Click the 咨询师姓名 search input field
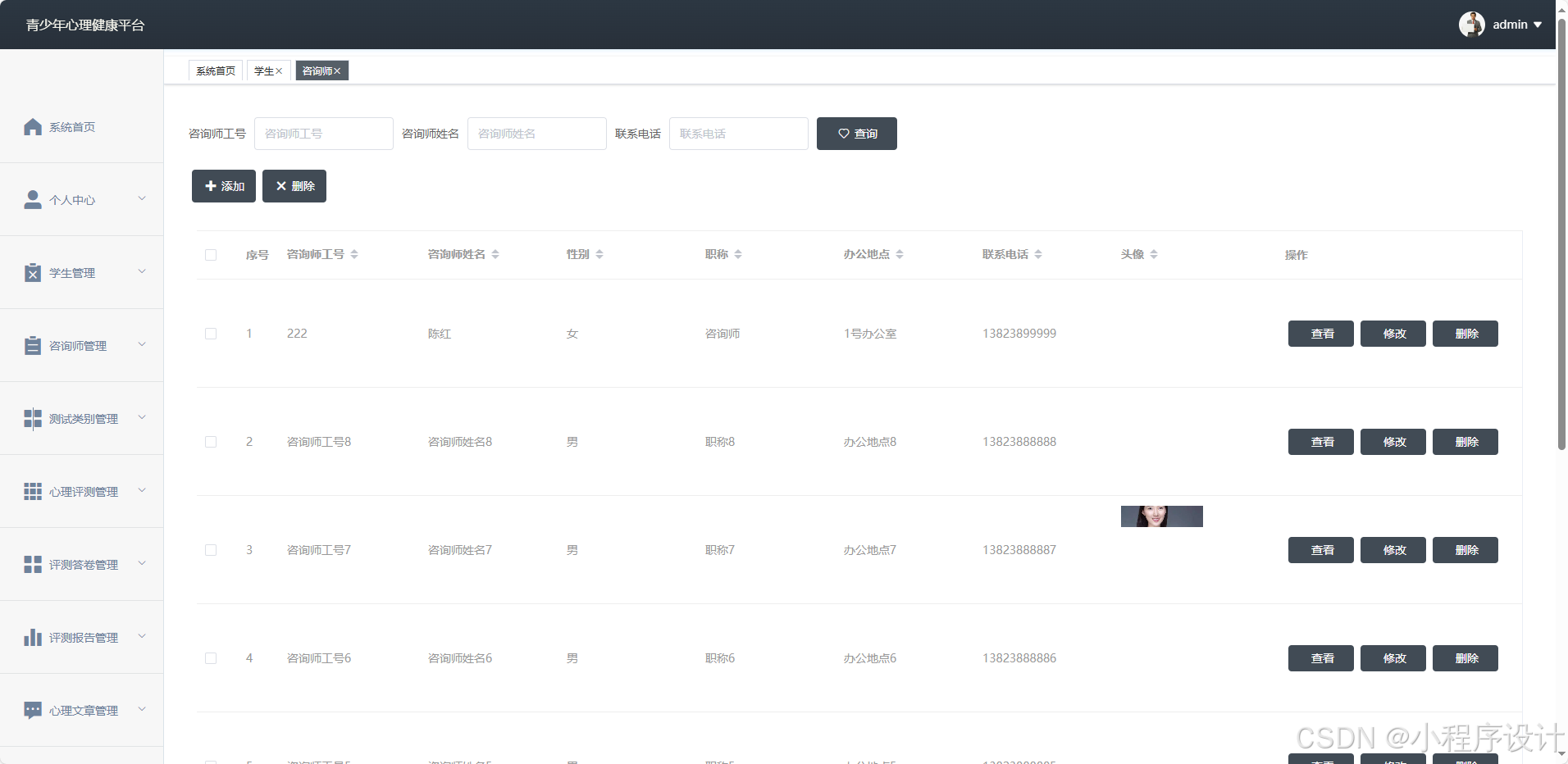This screenshot has height=764, width=1568. pos(536,134)
